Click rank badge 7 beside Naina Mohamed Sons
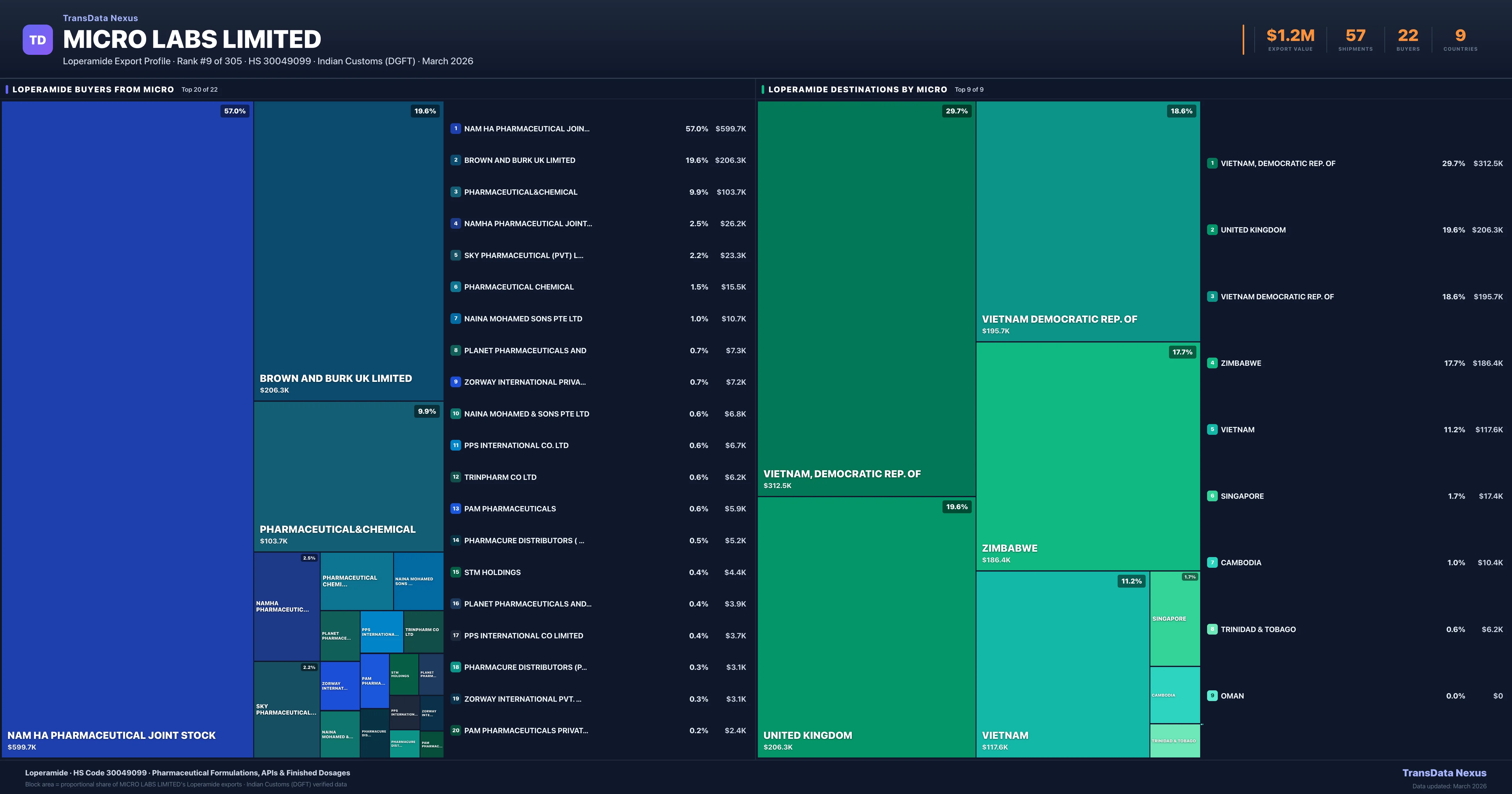1512x794 pixels. coord(455,318)
